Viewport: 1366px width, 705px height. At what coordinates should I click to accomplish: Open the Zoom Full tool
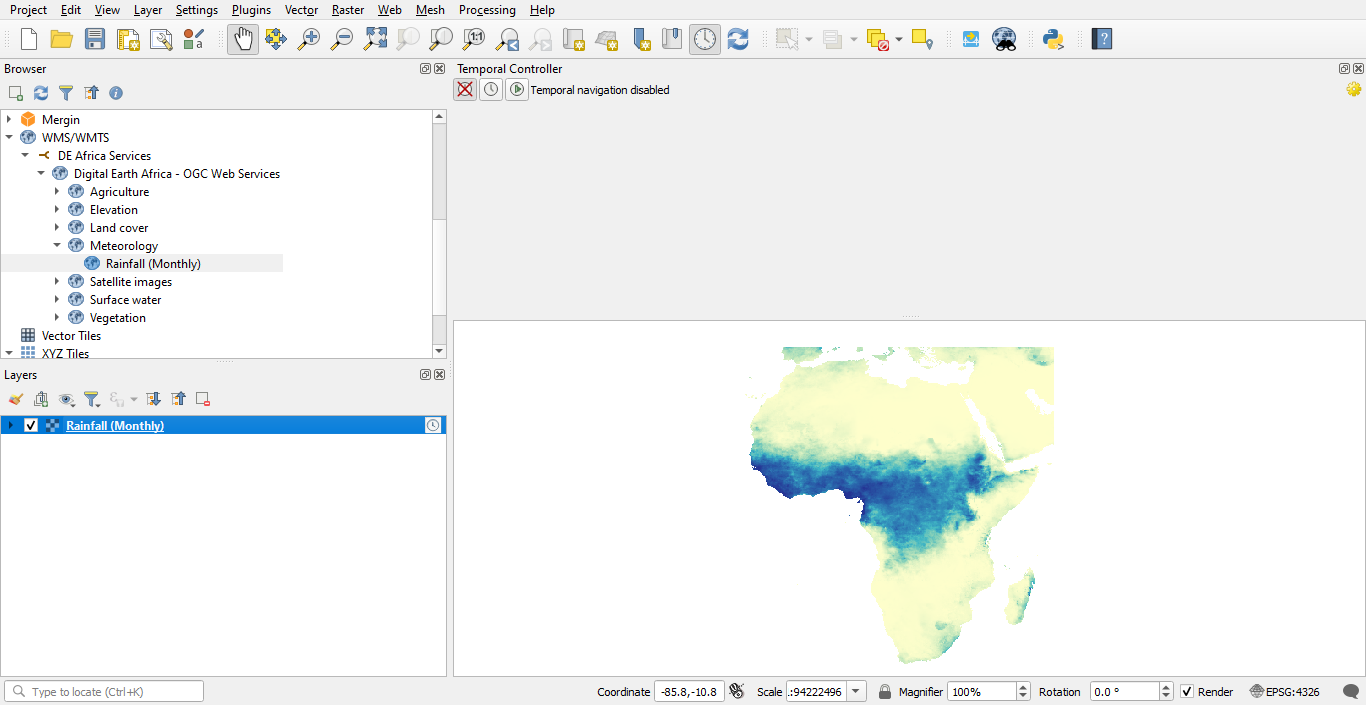coord(375,39)
